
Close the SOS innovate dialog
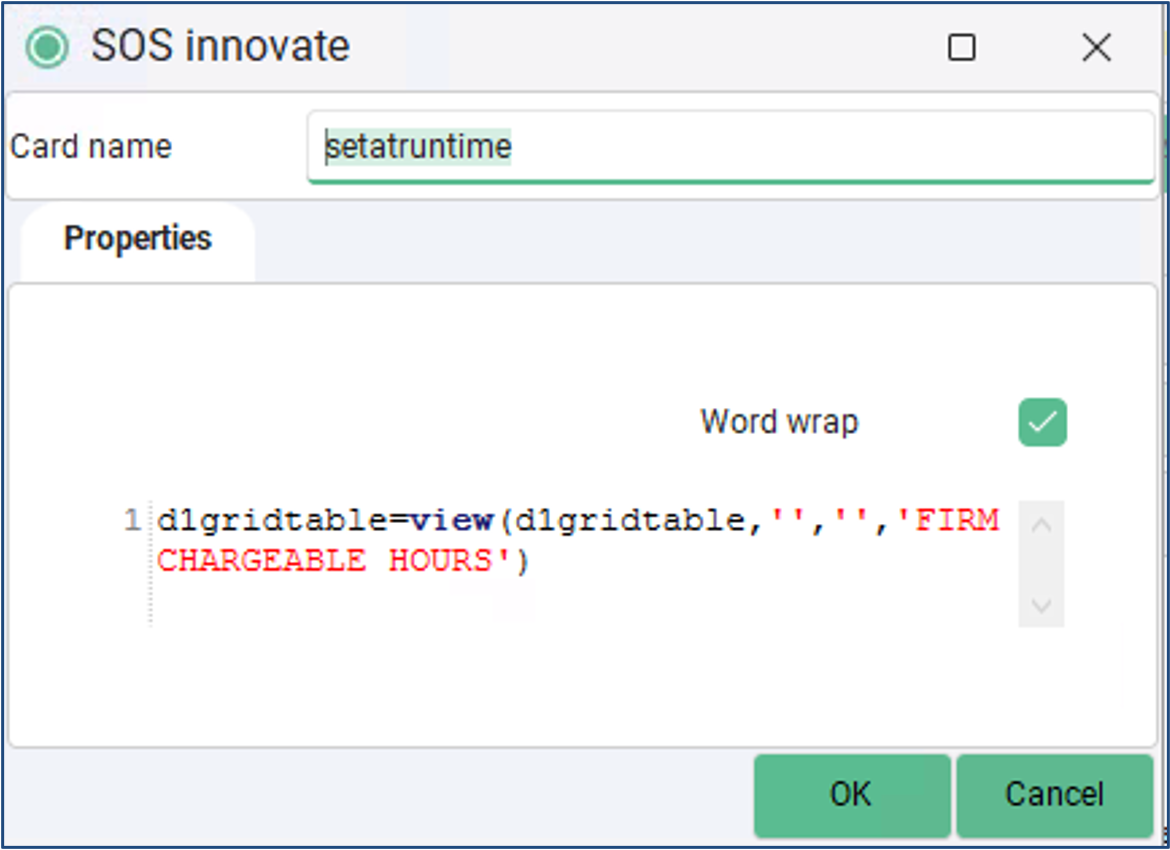1096,47
